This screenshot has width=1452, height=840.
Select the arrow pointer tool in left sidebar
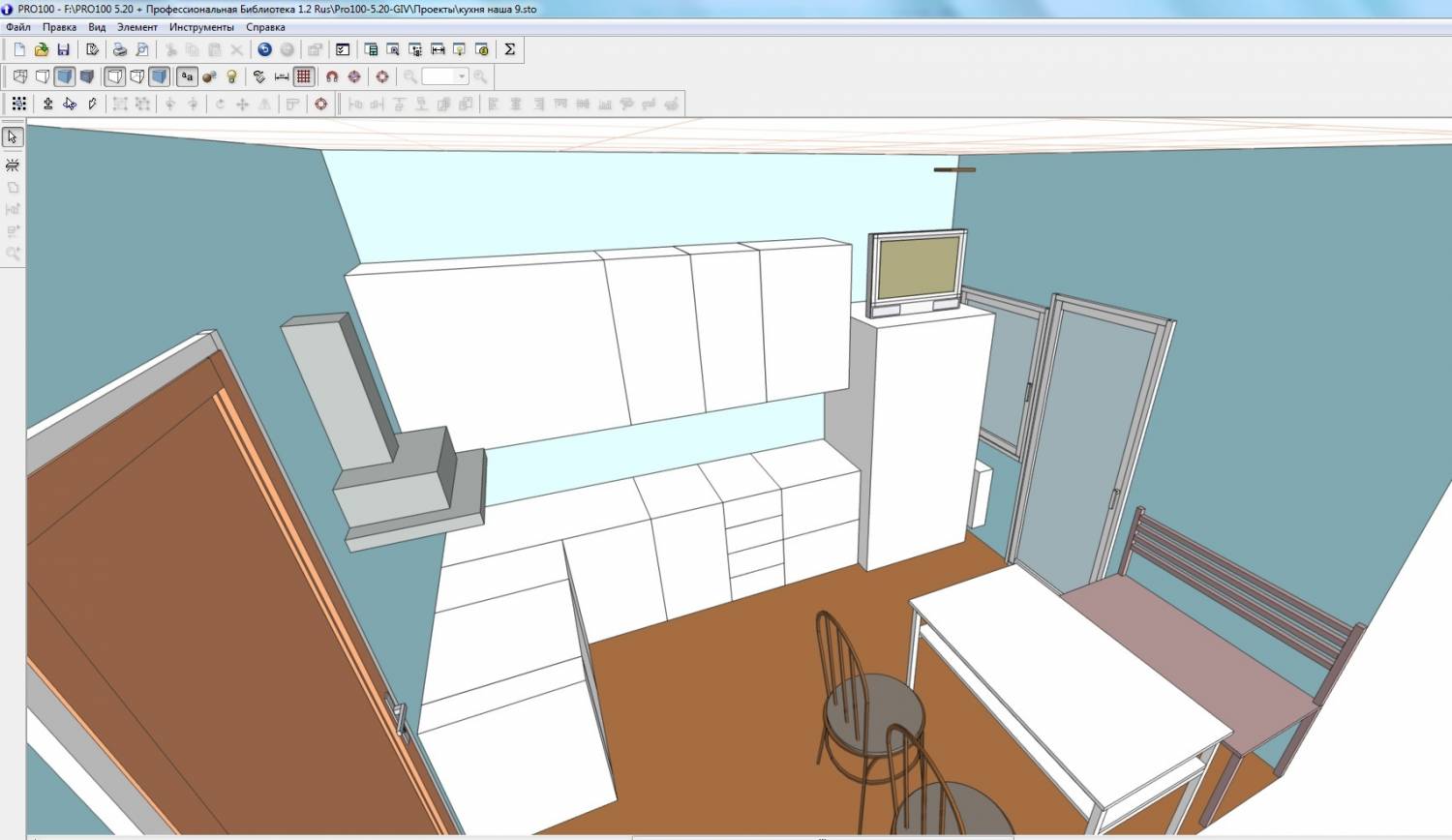(x=13, y=137)
